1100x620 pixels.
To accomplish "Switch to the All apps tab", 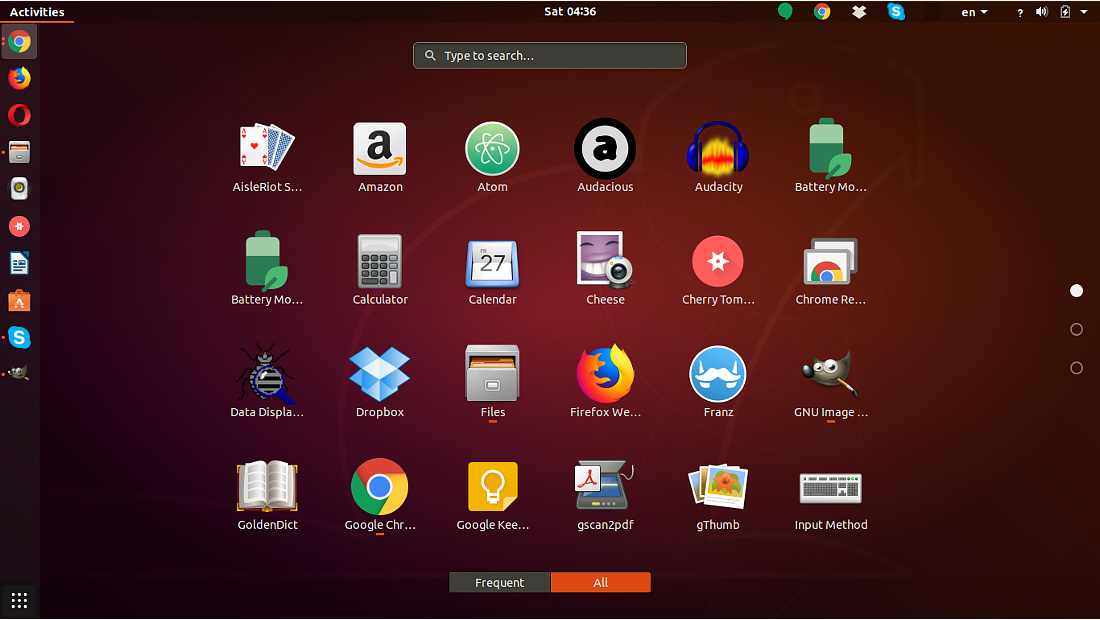I will (x=601, y=582).
